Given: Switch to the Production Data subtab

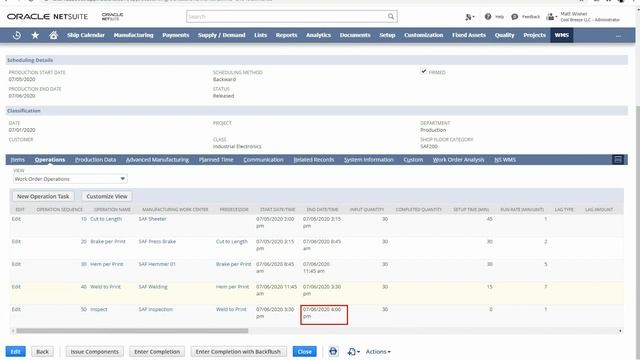Looking at the screenshot, I should tap(96, 160).
